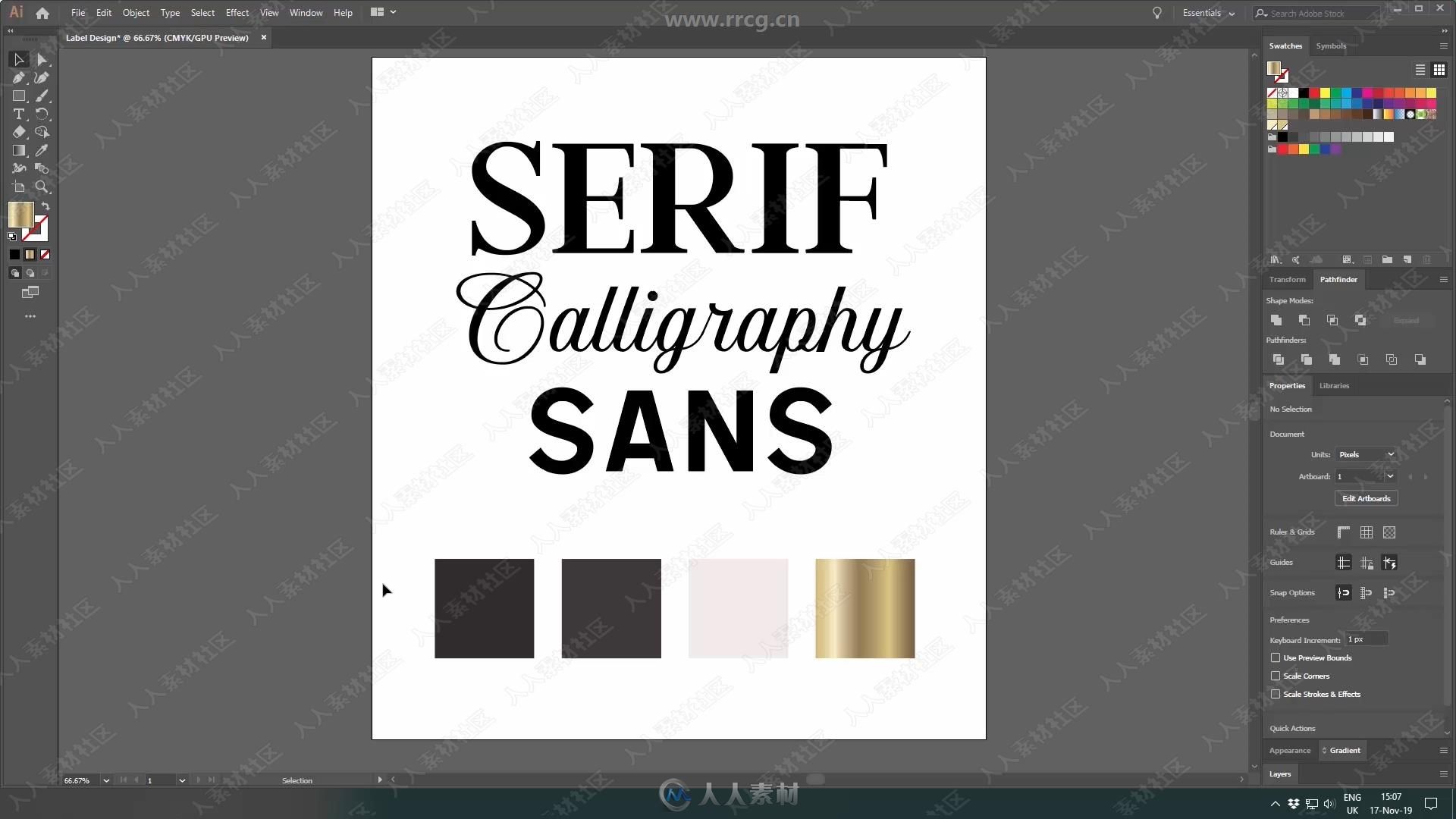The width and height of the screenshot is (1456, 819).
Task: Select the Type tool in toolbar
Action: 19,114
